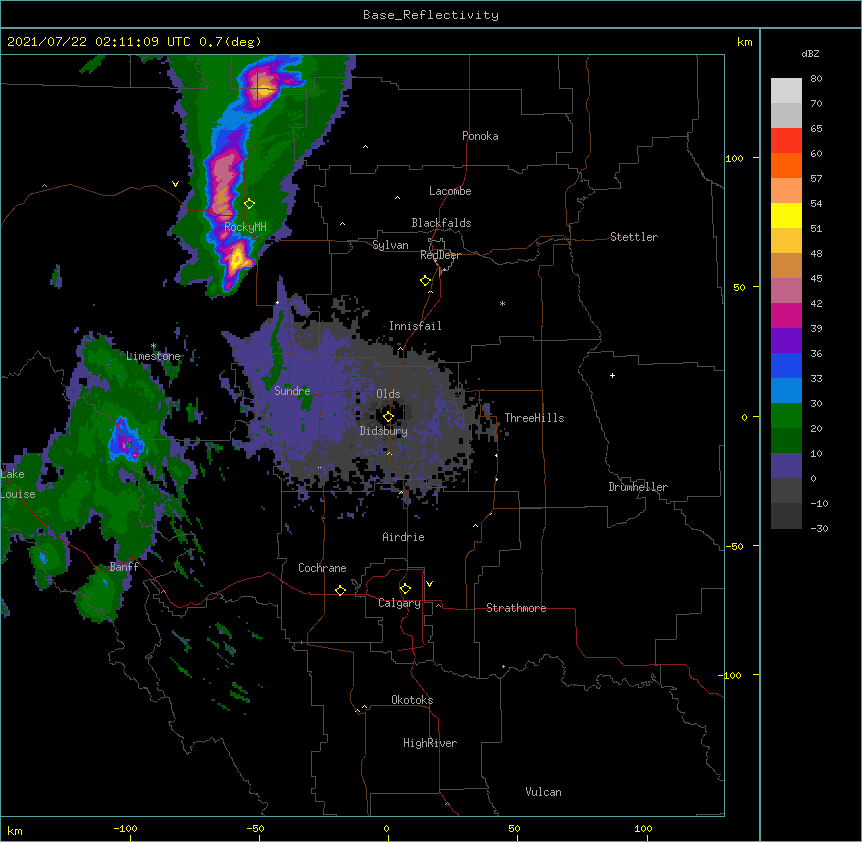Click the Base_Reflectivity title text
The width and height of the screenshot is (862, 842).
point(431,15)
